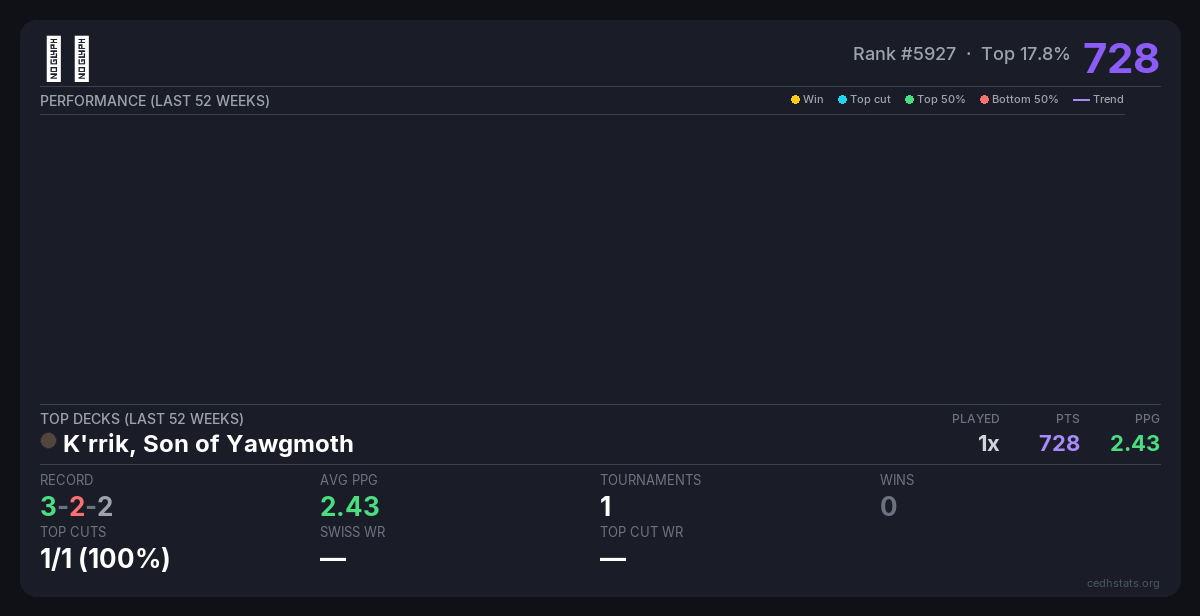Toggle the Bottom 50% legend entry
The height and width of the screenshot is (616, 1200).
(1018, 100)
